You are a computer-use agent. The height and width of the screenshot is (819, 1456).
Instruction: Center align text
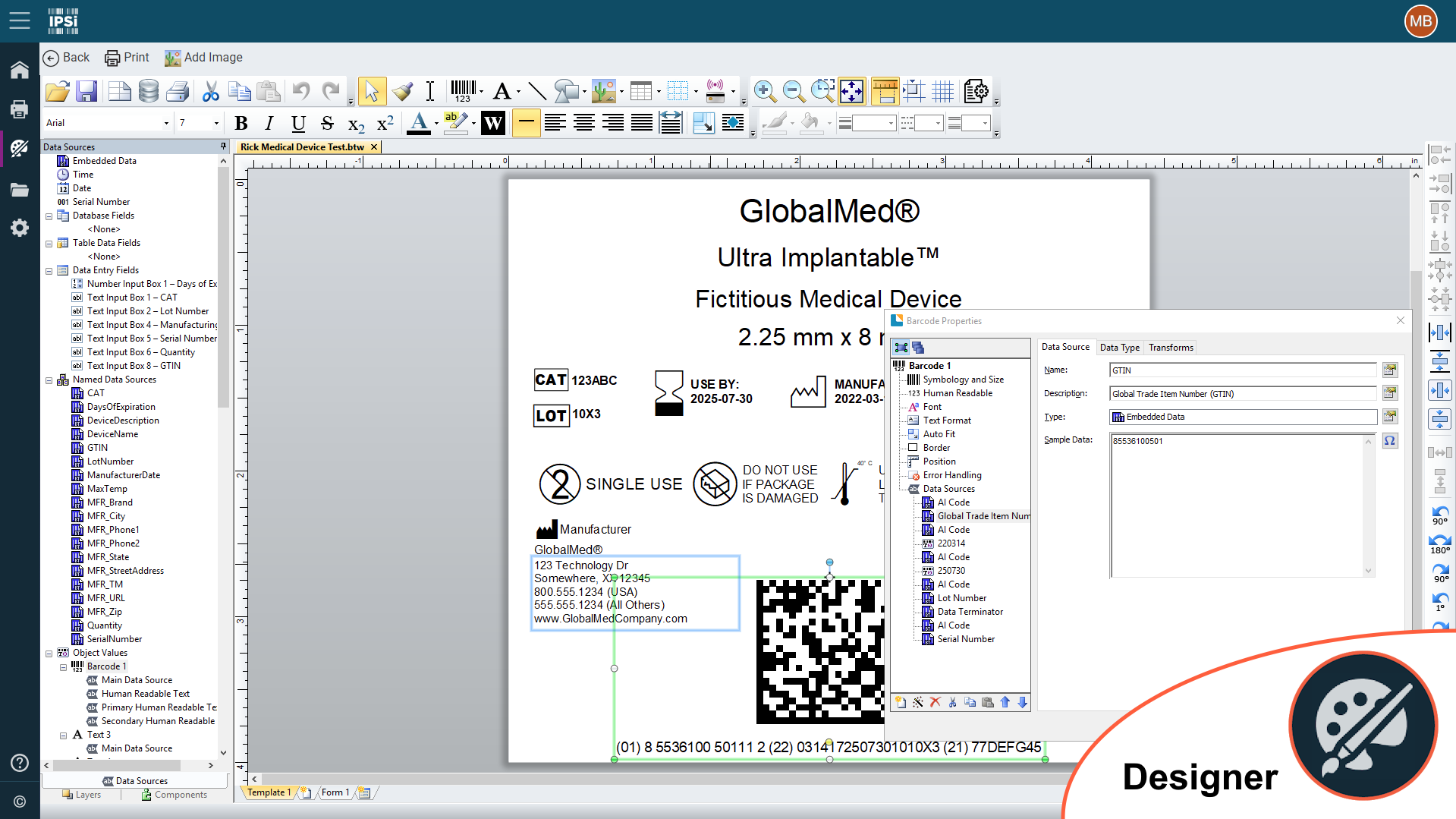click(x=584, y=123)
